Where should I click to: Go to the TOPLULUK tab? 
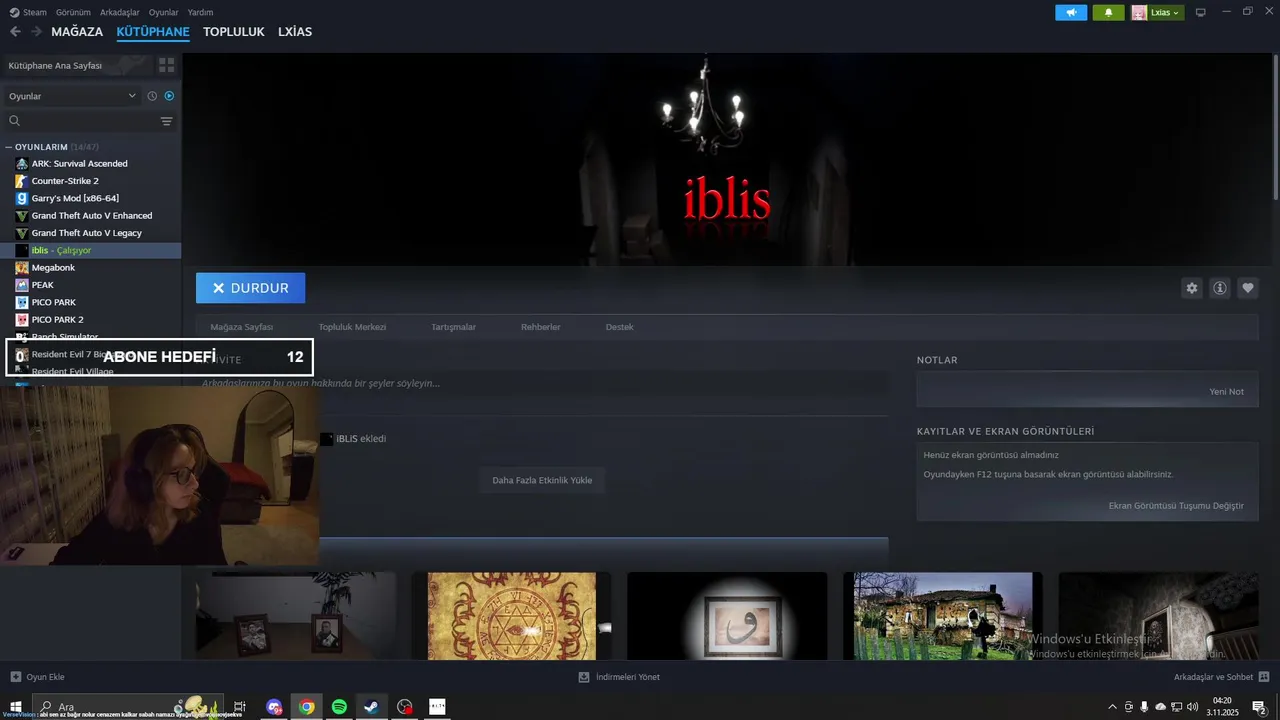tap(233, 32)
